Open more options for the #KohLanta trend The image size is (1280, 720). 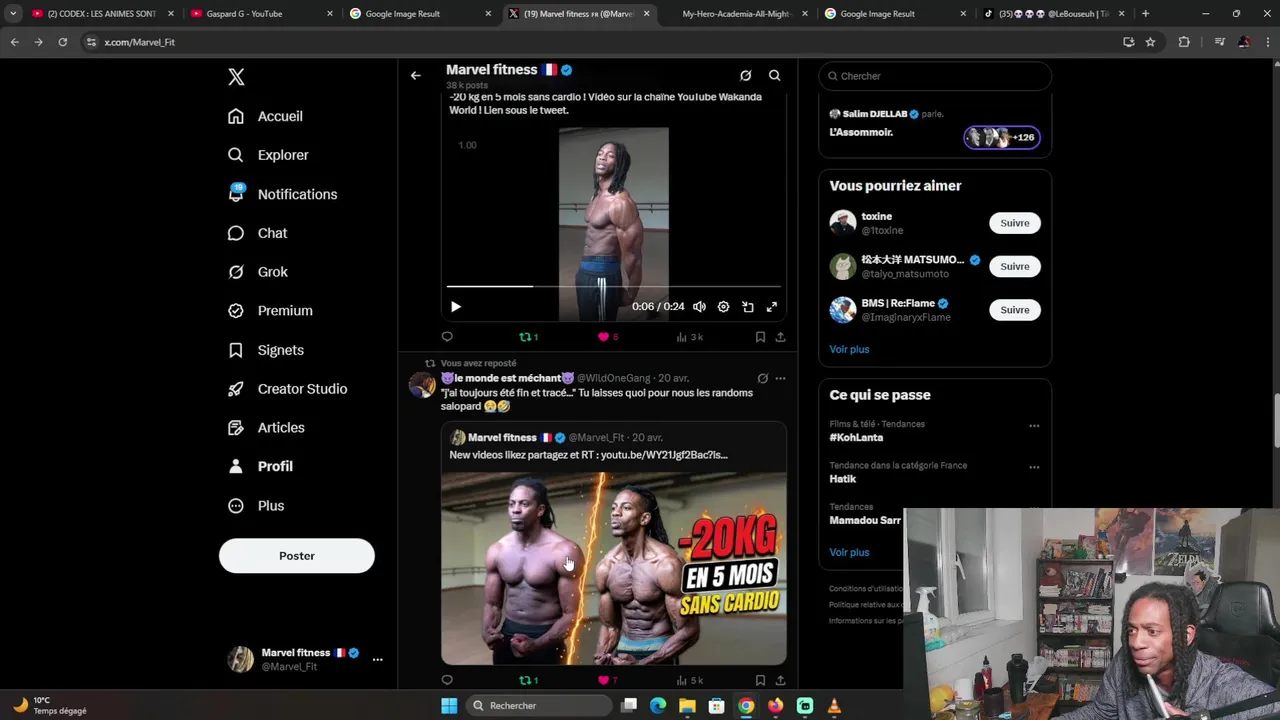(x=1034, y=426)
